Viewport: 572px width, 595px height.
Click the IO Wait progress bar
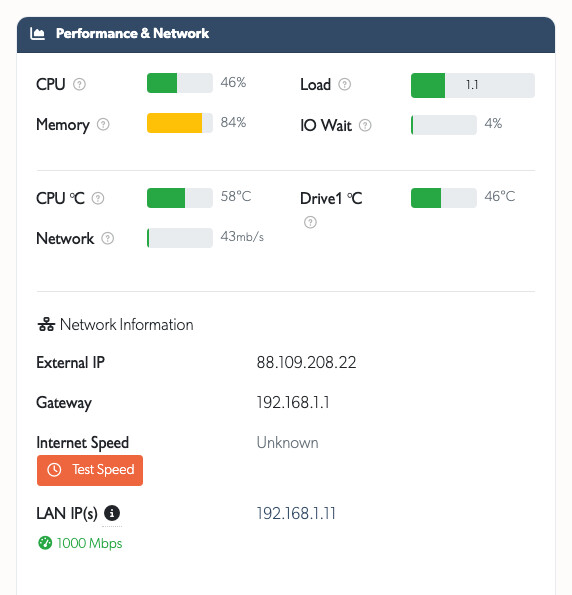point(444,125)
